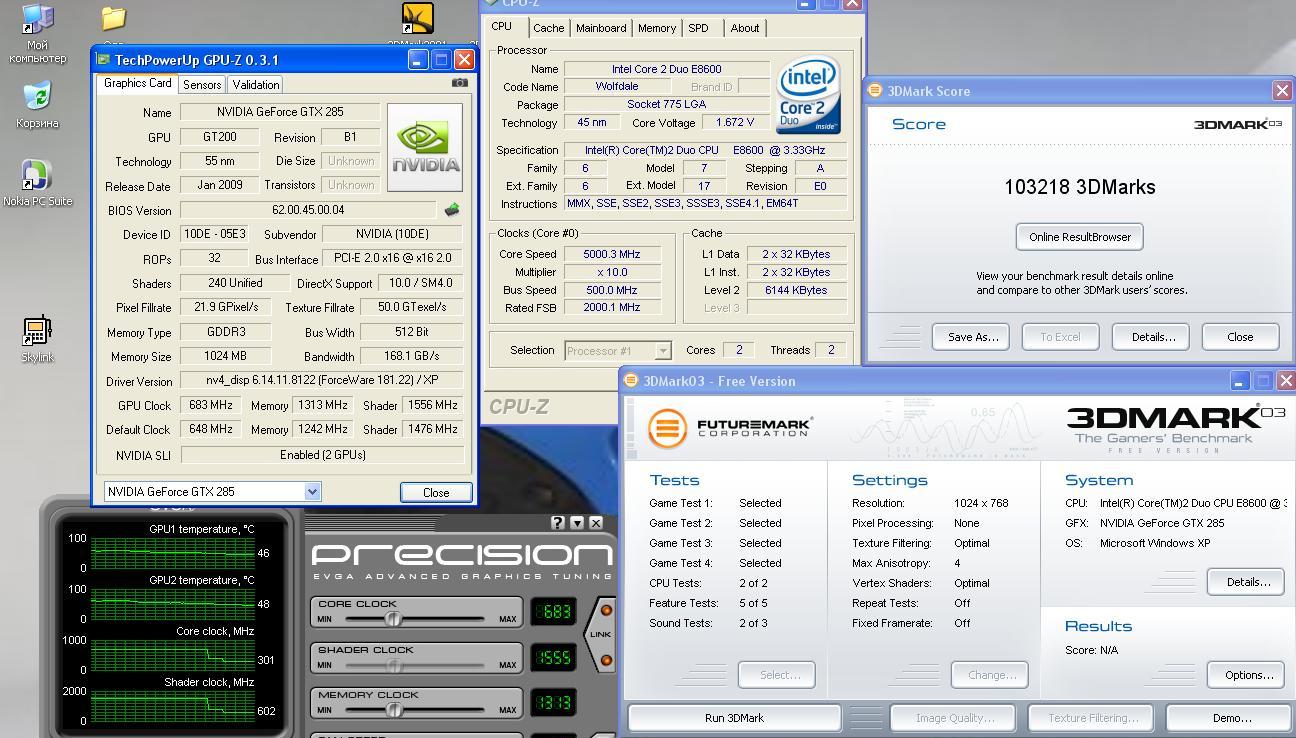
Task: Click Save As... in 3DMark Score
Action: pyautogui.click(x=973, y=337)
